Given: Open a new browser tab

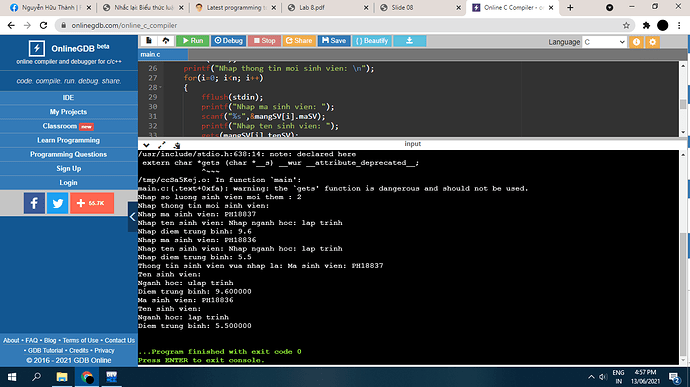Looking at the screenshot, I should [x=570, y=7].
